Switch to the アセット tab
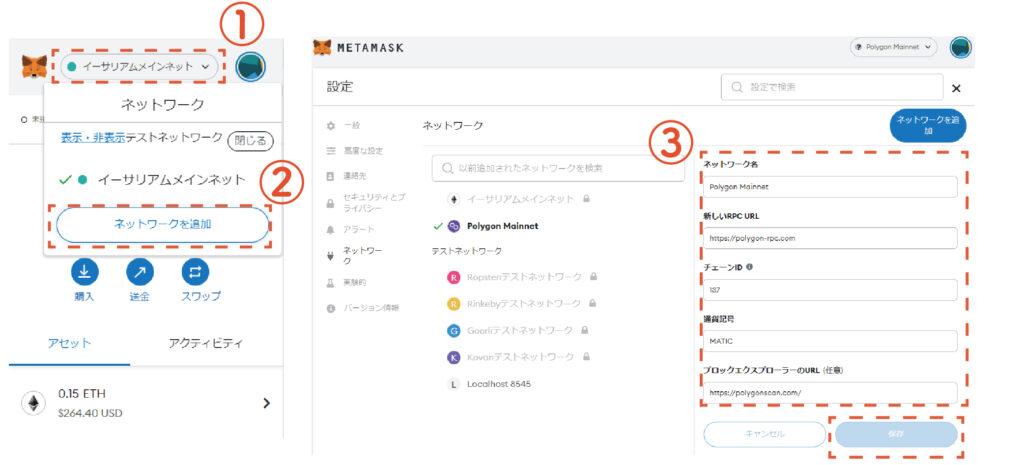 (69, 344)
